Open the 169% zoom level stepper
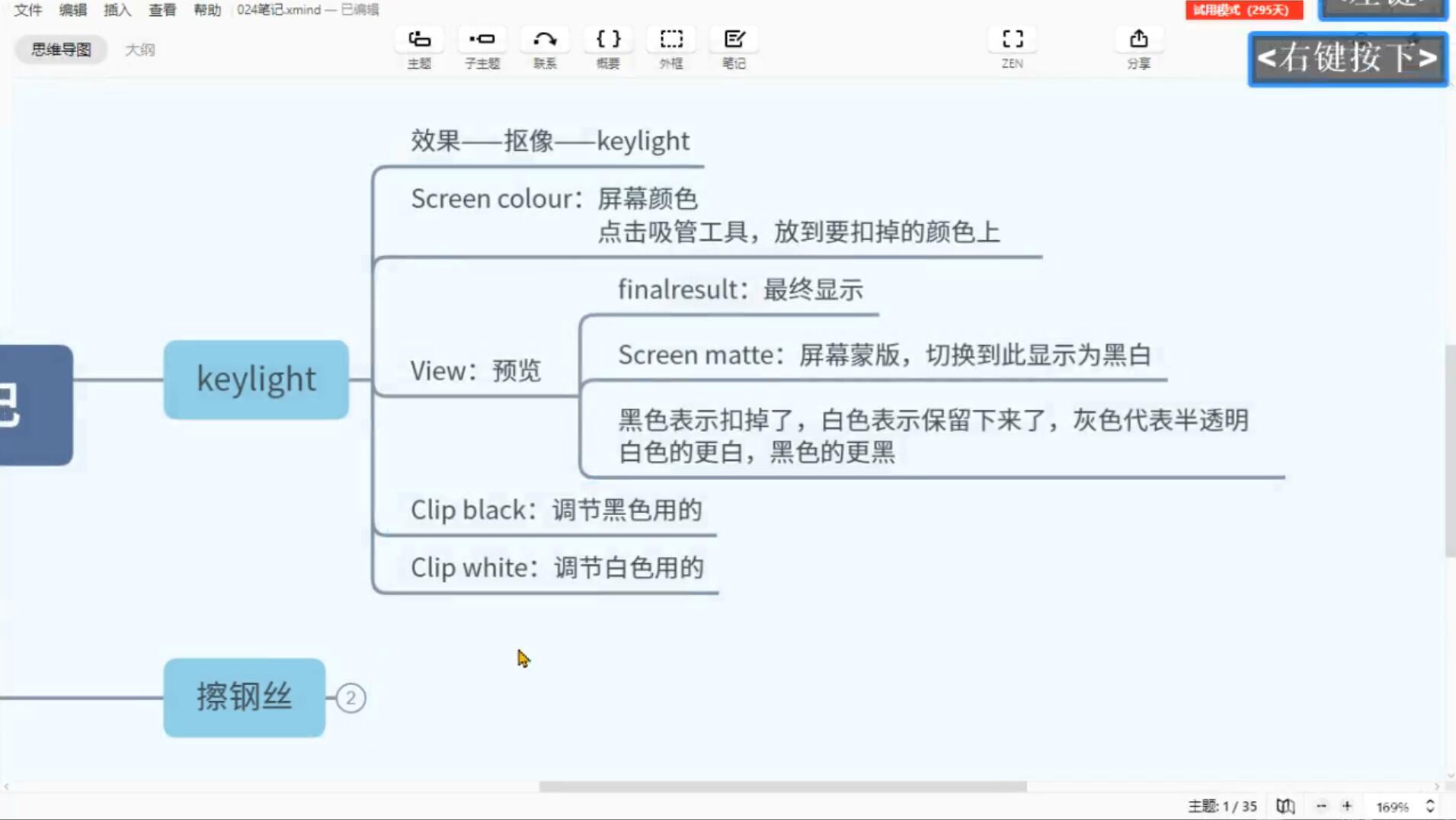 pos(1430,806)
